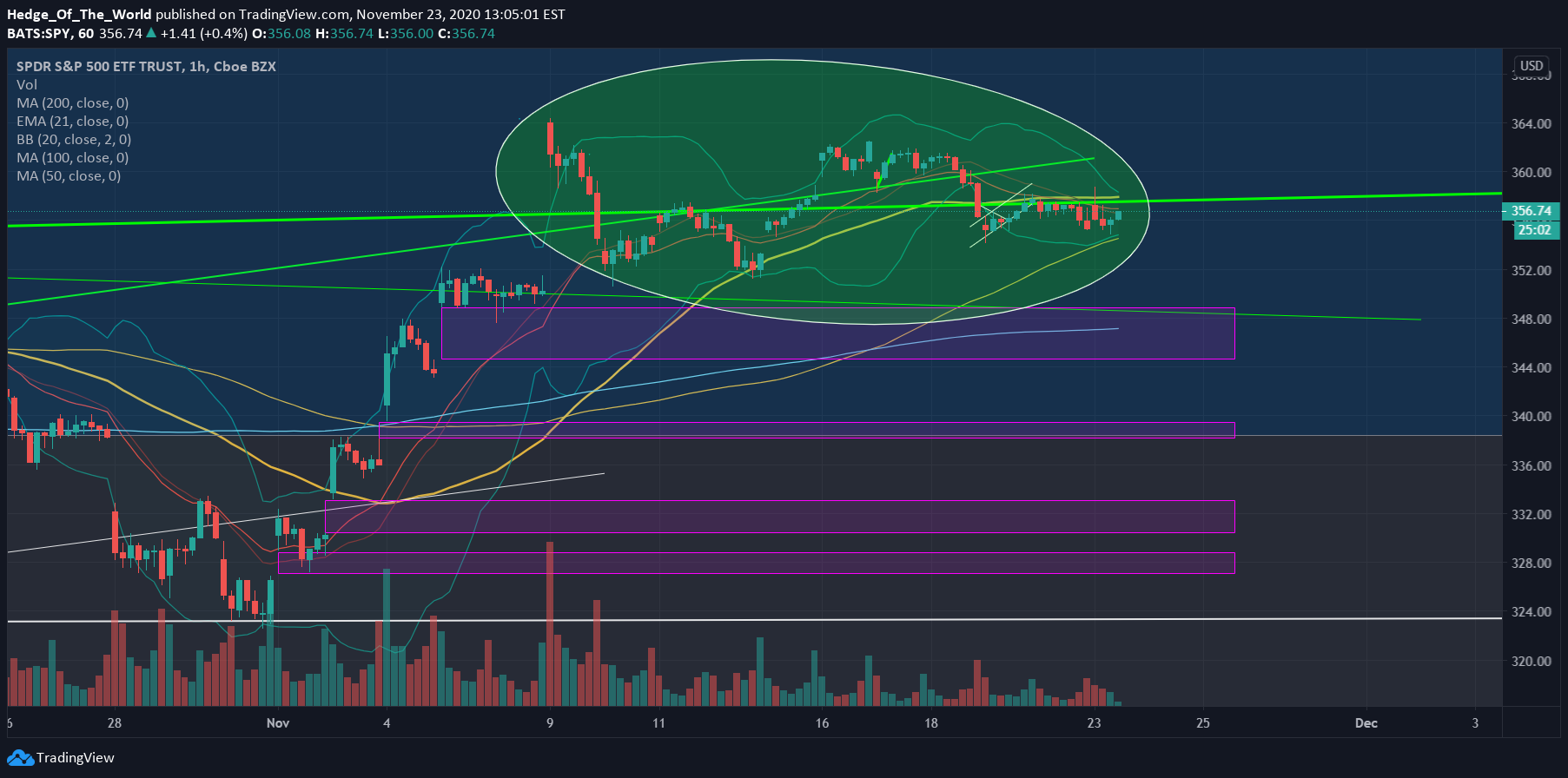Click the 364.00 price axis label
Viewport: 1568px width, 778px height.
coord(1532,123)
